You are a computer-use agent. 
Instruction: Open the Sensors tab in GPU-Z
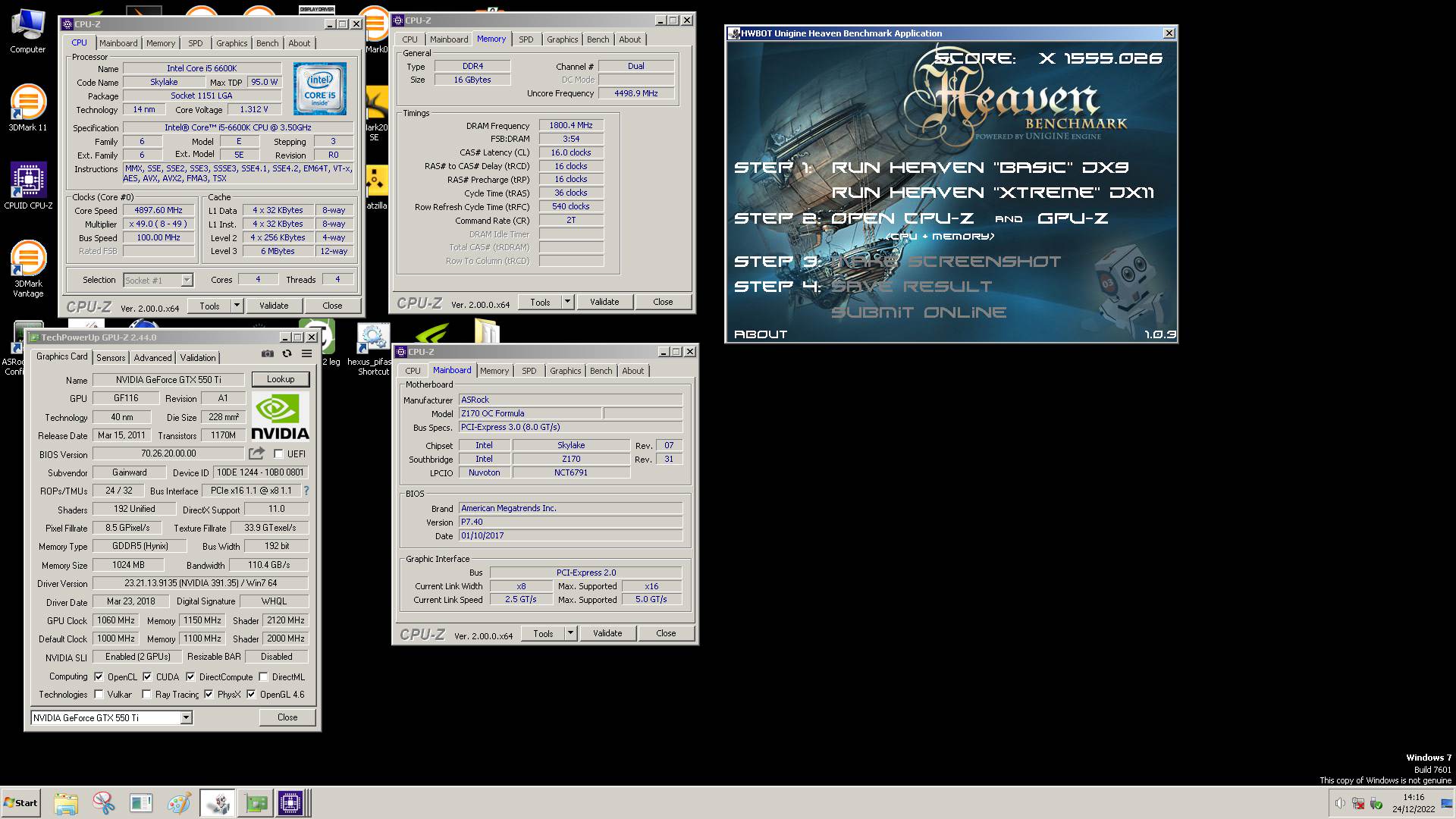pos(111,358)
